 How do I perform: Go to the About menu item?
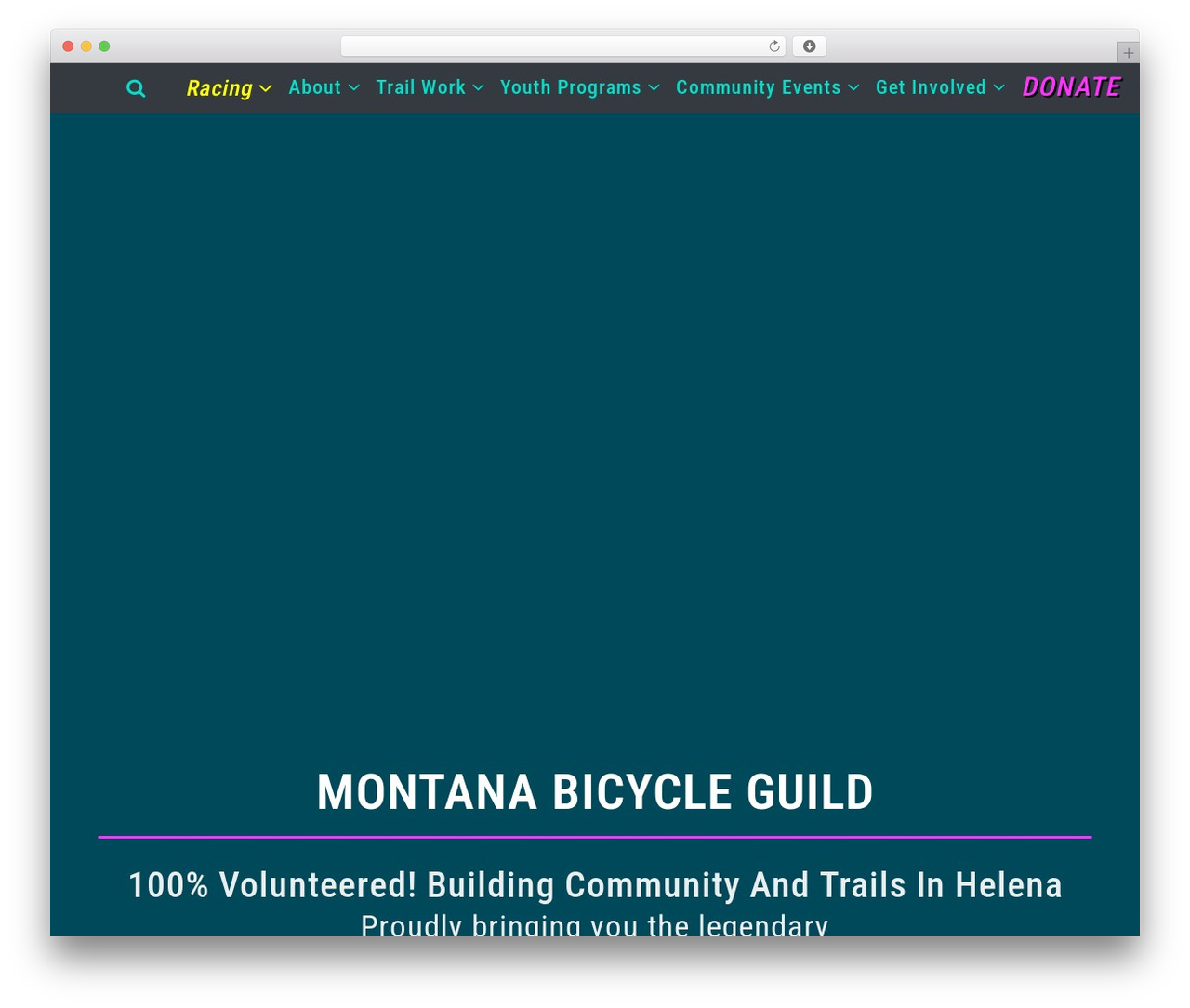coord(315,87)
